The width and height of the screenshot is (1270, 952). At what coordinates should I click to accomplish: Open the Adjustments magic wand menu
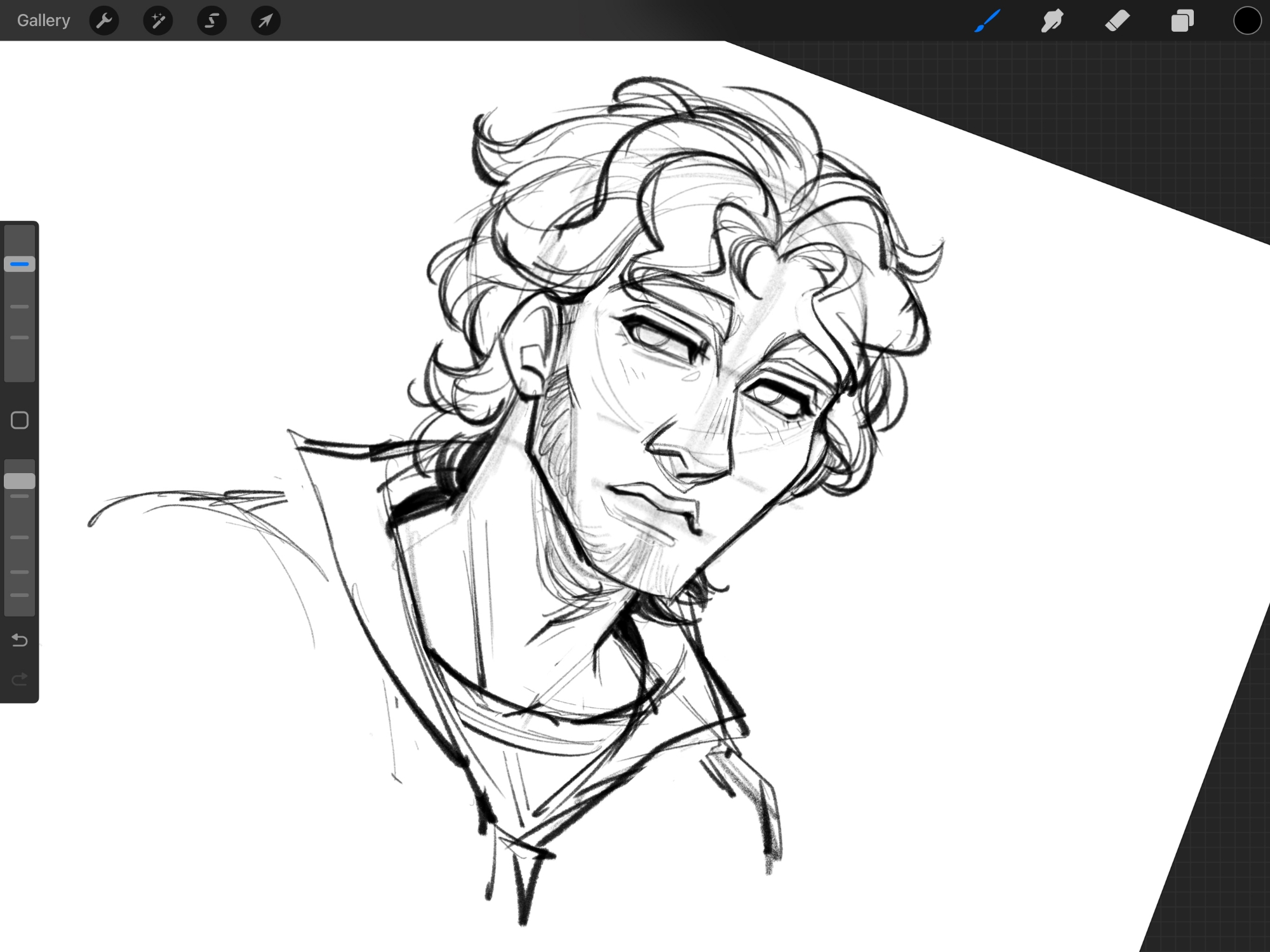click(158, 20)
